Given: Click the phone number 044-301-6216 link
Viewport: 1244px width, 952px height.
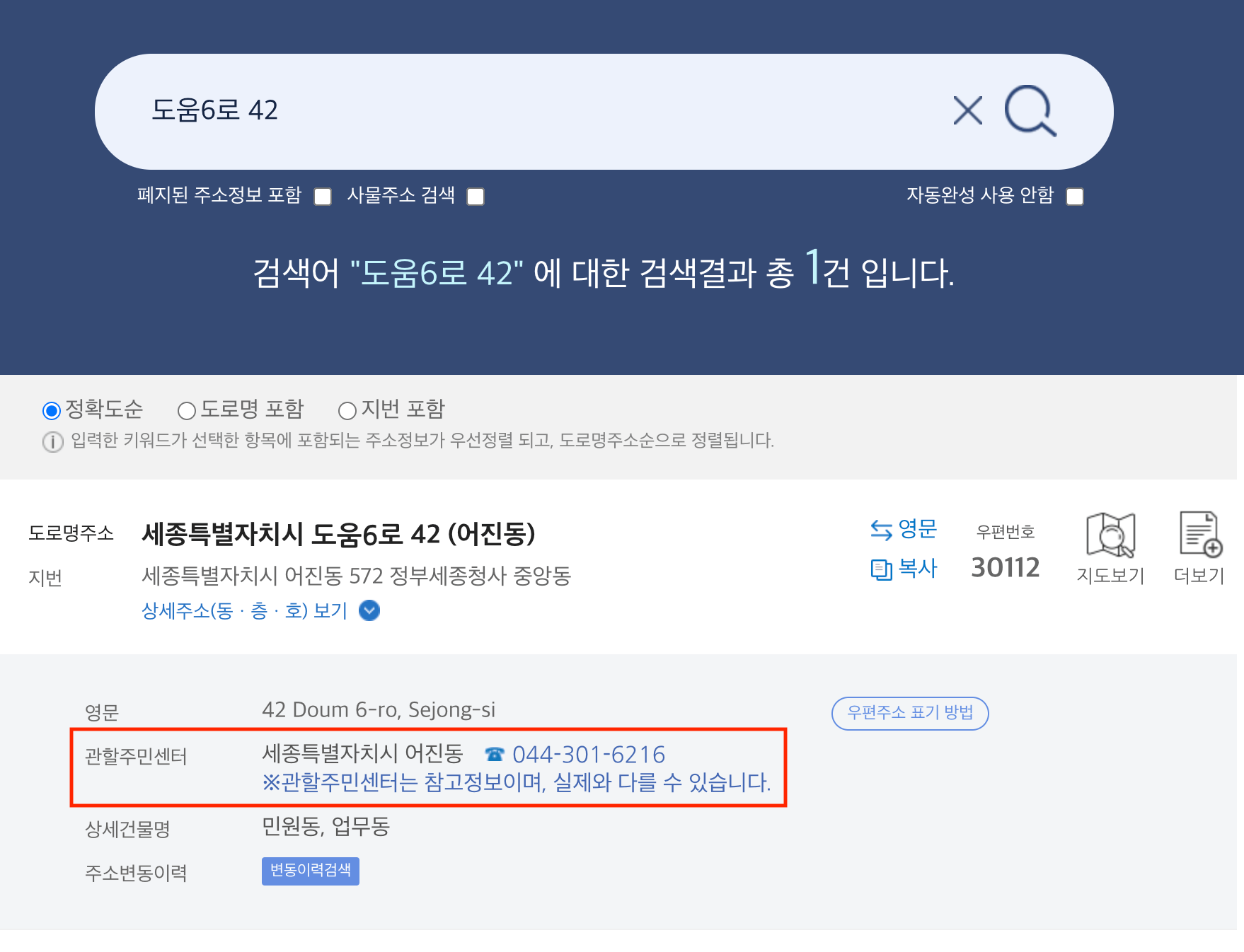Looking at the screenshot, I should click(589, 754).
